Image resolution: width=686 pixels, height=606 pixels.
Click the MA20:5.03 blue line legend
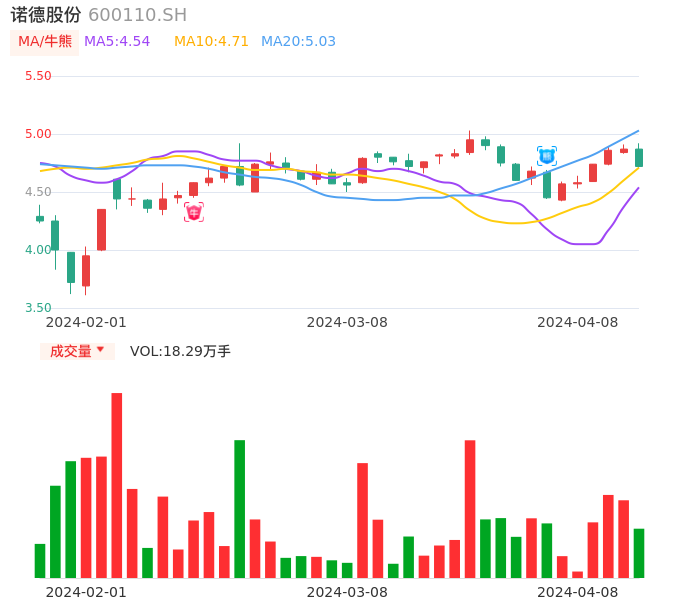coord(298,42)
